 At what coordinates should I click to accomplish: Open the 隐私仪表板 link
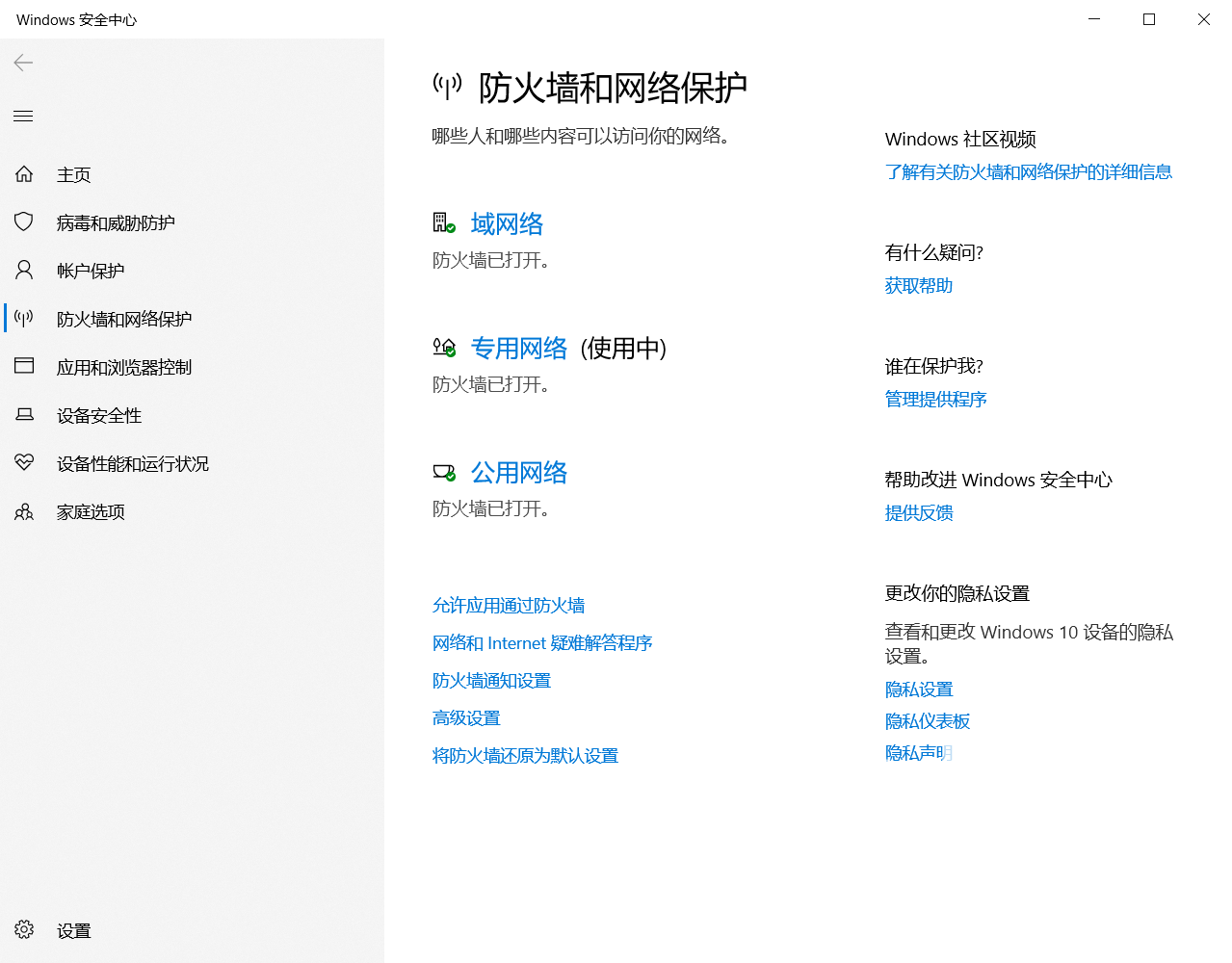[928, 721]
